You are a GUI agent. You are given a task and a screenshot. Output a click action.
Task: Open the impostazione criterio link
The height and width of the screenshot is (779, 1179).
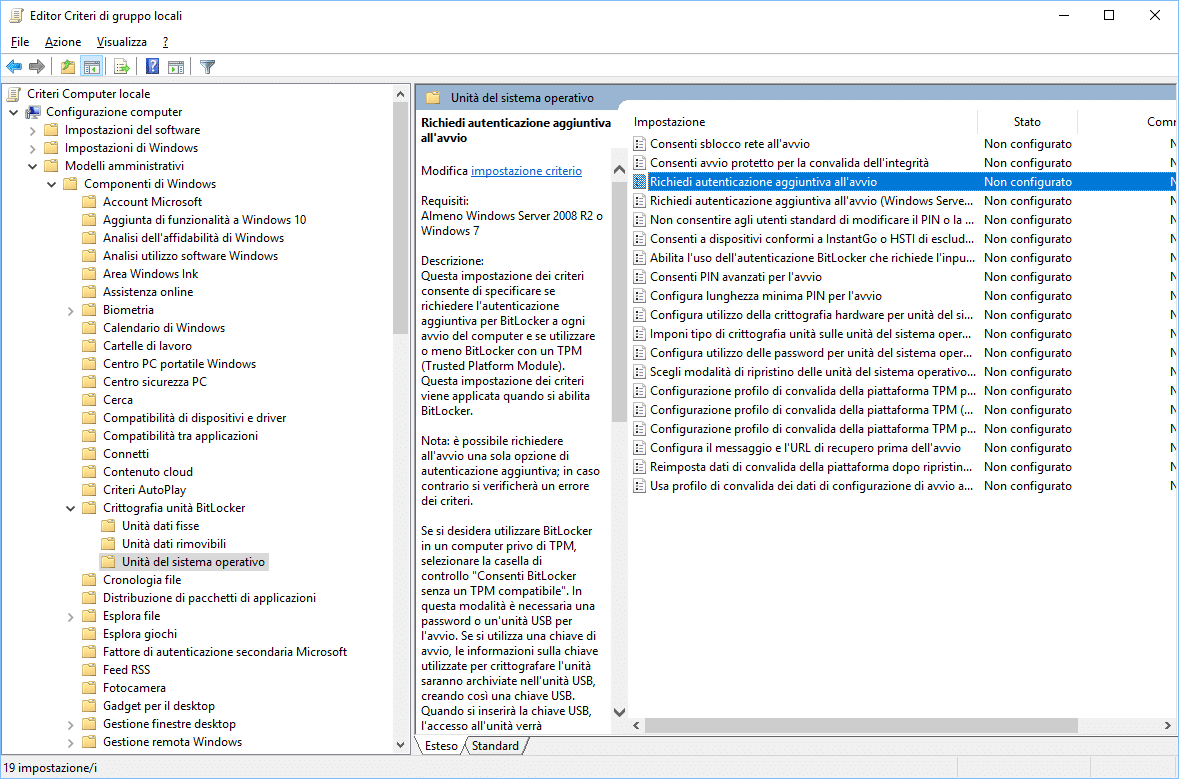(526, 171)
